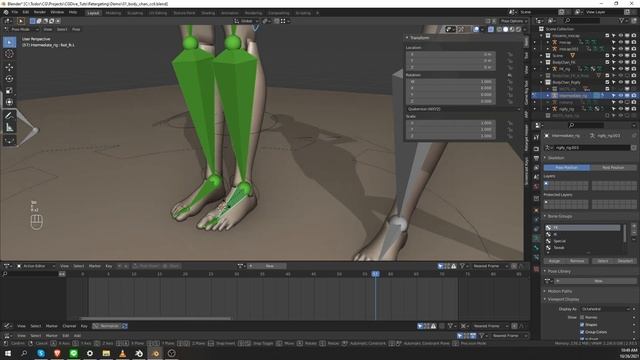Open the Object Data armature properties tab
640x360 pixels.
[536, 238]
